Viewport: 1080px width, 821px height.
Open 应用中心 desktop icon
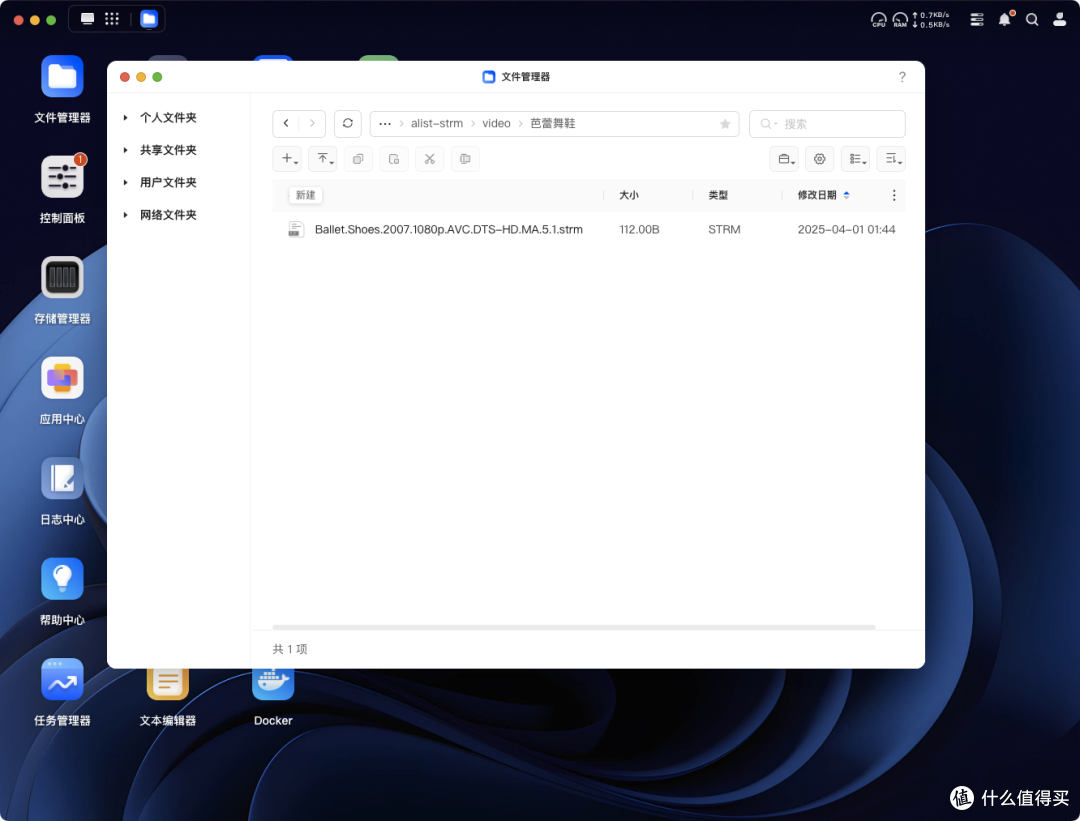[x=62, y=378]
